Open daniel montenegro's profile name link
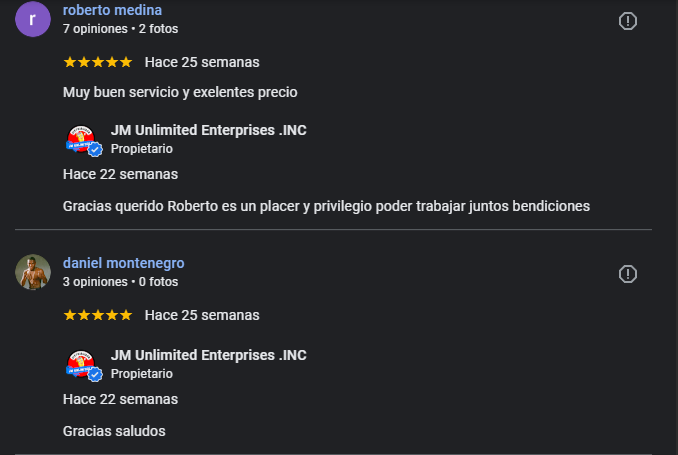The height and width of the screenshot is (455, 678). 123,263
